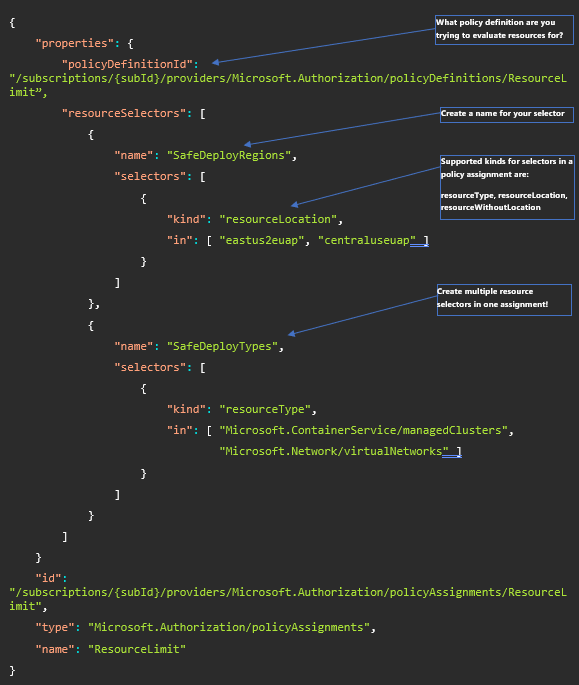
Task: Select the "kind" key beside resourceType
Action: click(186, 409)
